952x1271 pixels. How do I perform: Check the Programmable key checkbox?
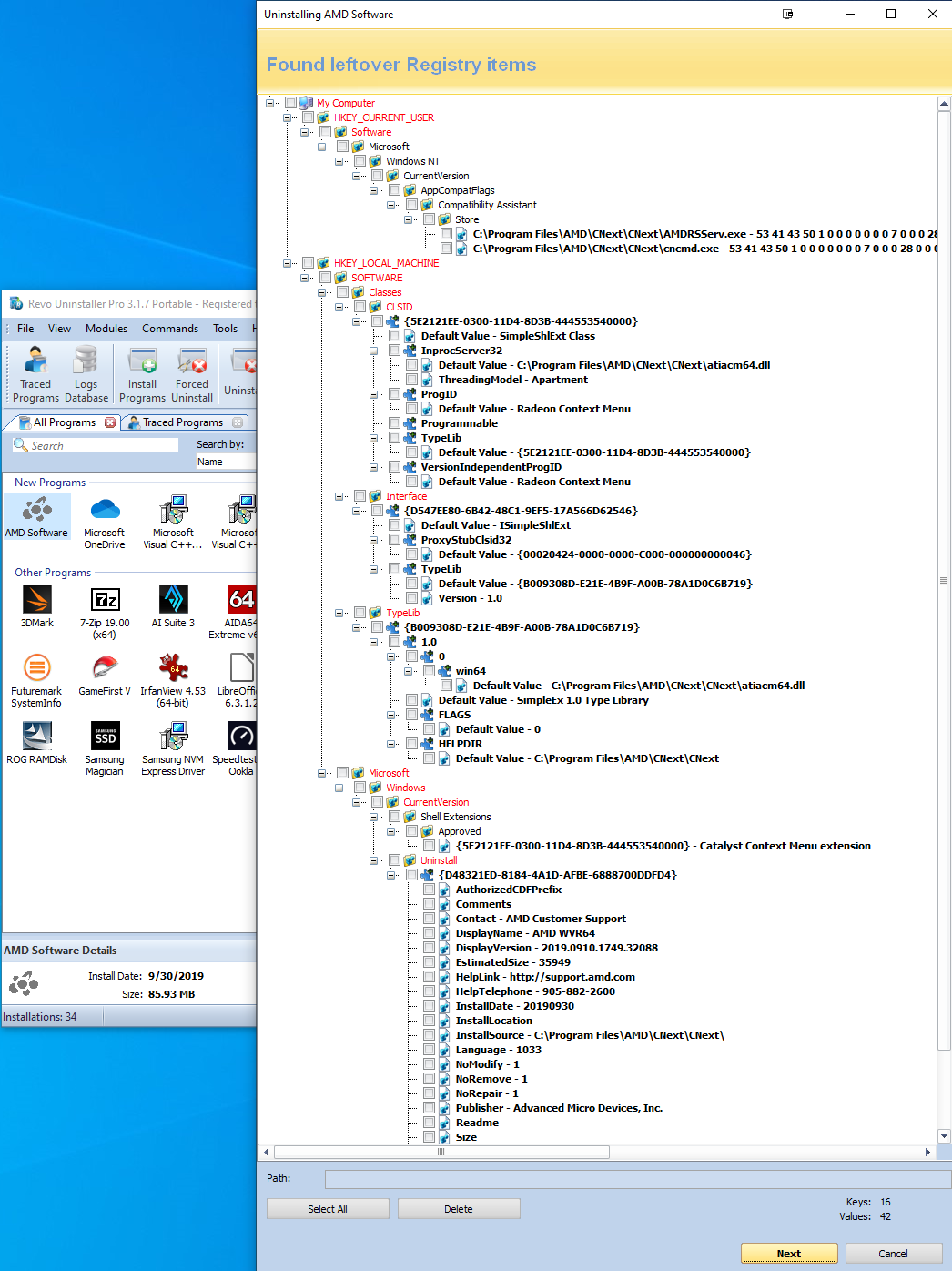click(x=395, y=423)
